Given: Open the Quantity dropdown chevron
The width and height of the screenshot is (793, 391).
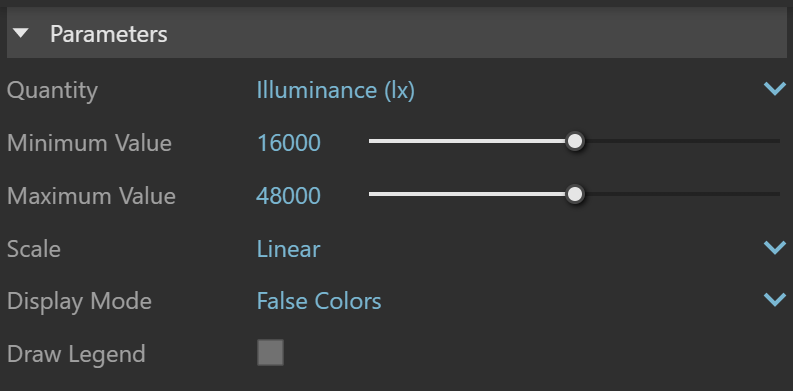Looking at the screenshot, I should [x=775, y=90].
